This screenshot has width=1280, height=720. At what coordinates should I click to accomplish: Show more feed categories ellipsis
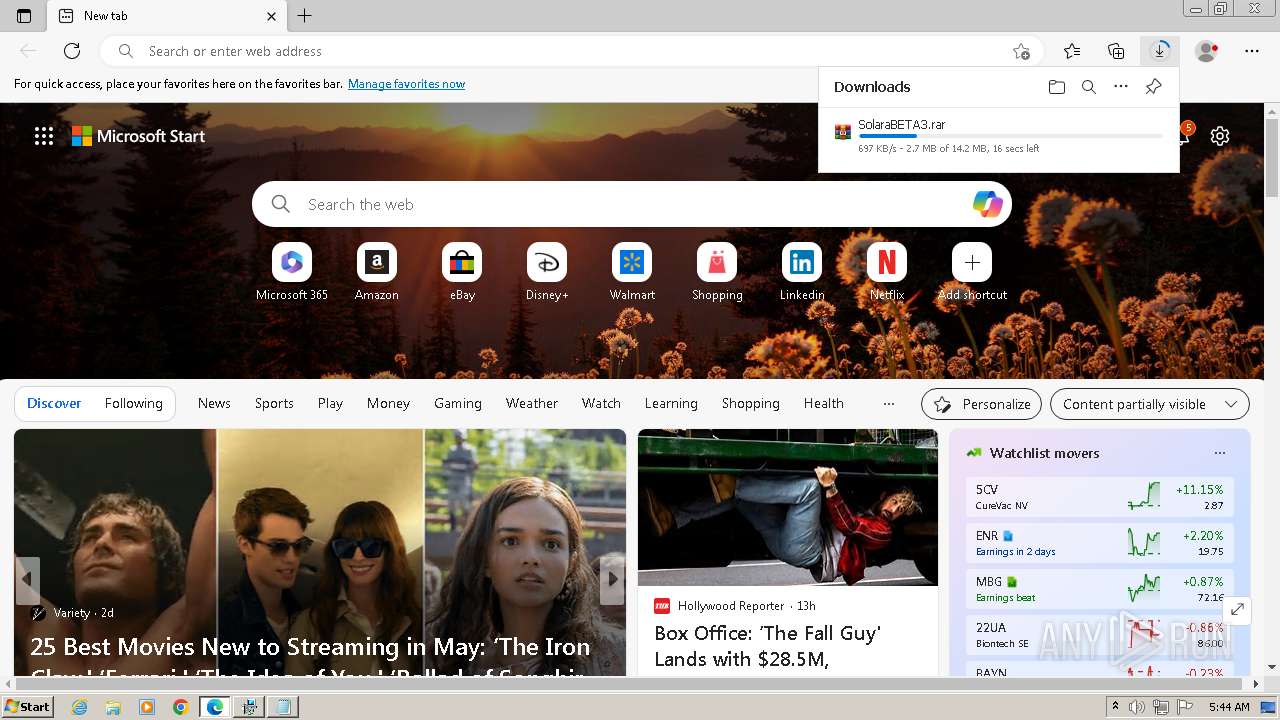[889, 404]
